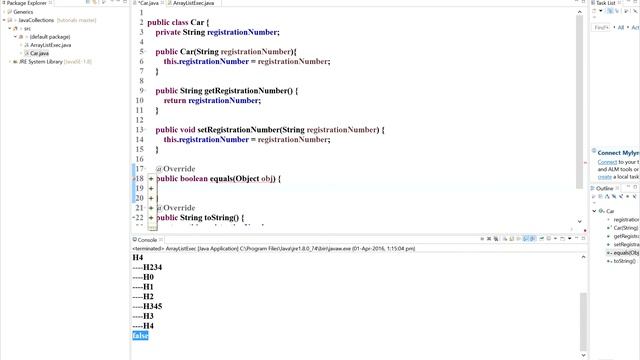640x360 pixels.
Task: Open the Open Console dropdown arrow
Action: pyautogui.click(x=569, y=239)
